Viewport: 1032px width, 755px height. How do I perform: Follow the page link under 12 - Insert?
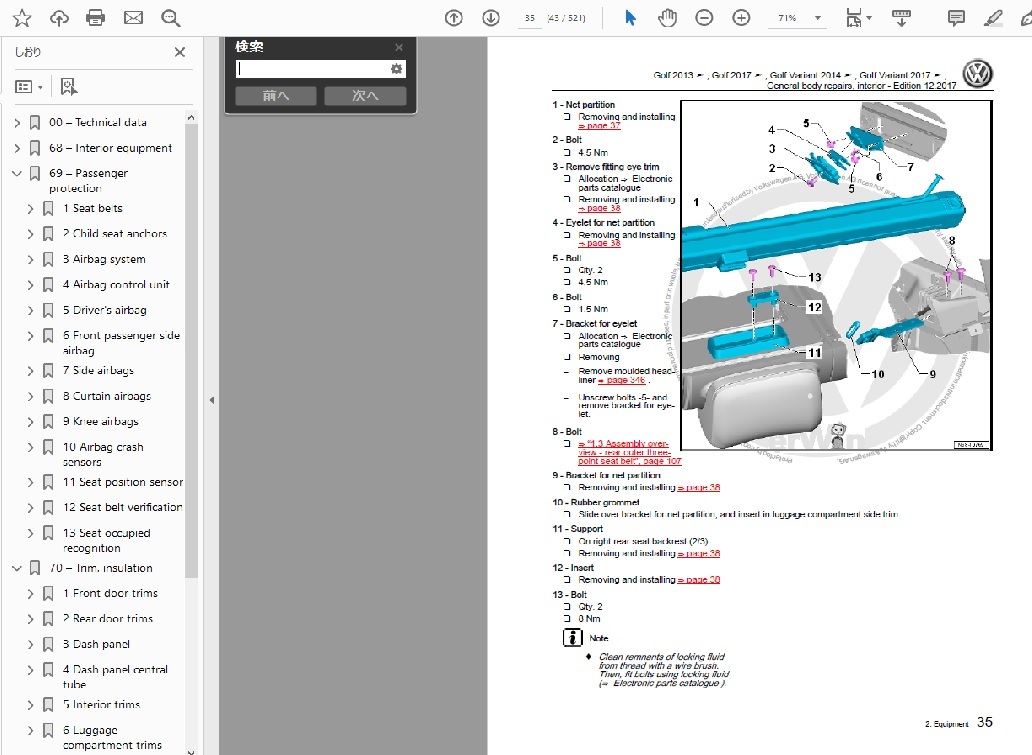[x=699, y=580]
